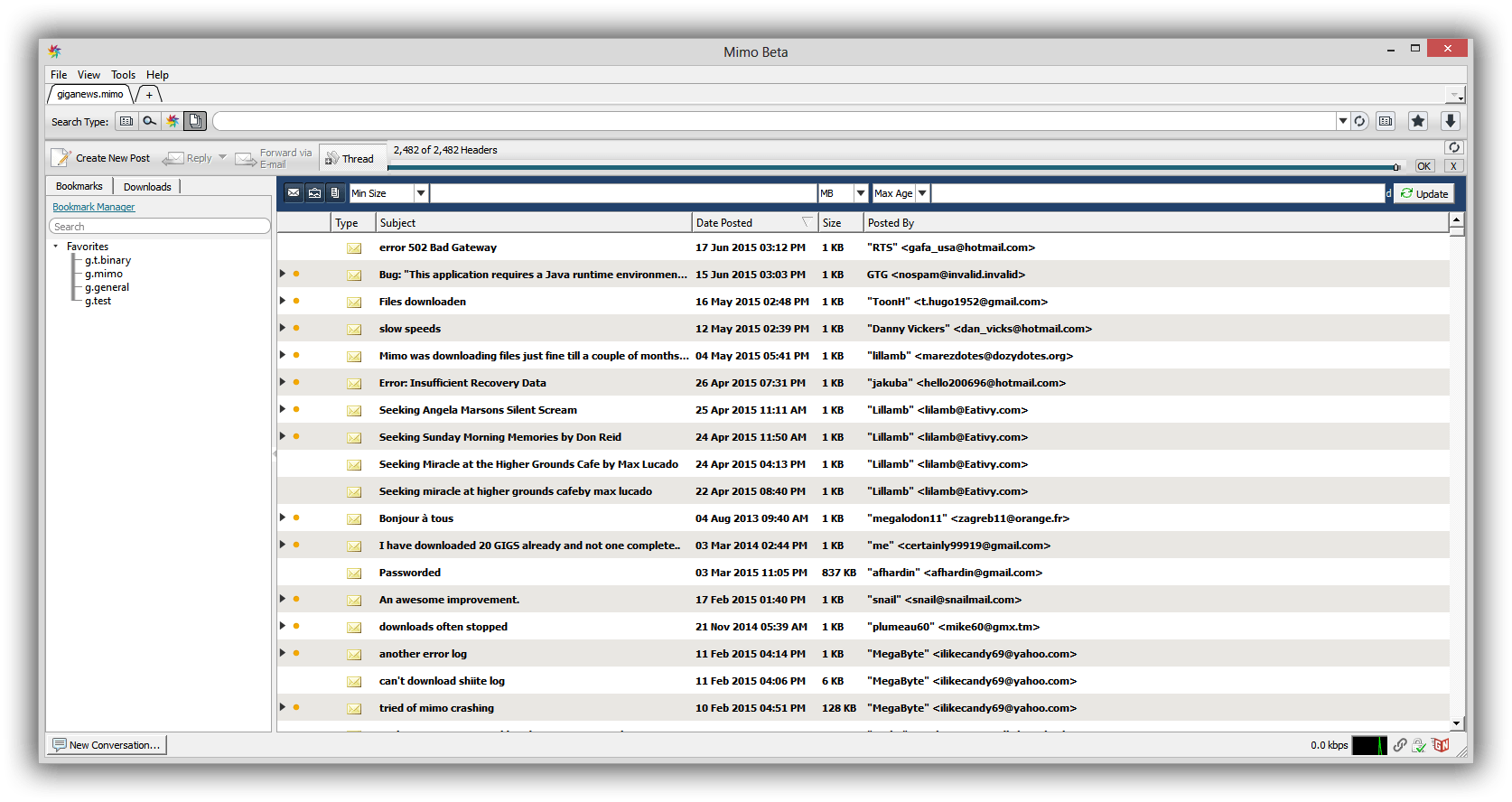Switch to the Bookmarks tab
1512x802 pixels.
(79, 186)
